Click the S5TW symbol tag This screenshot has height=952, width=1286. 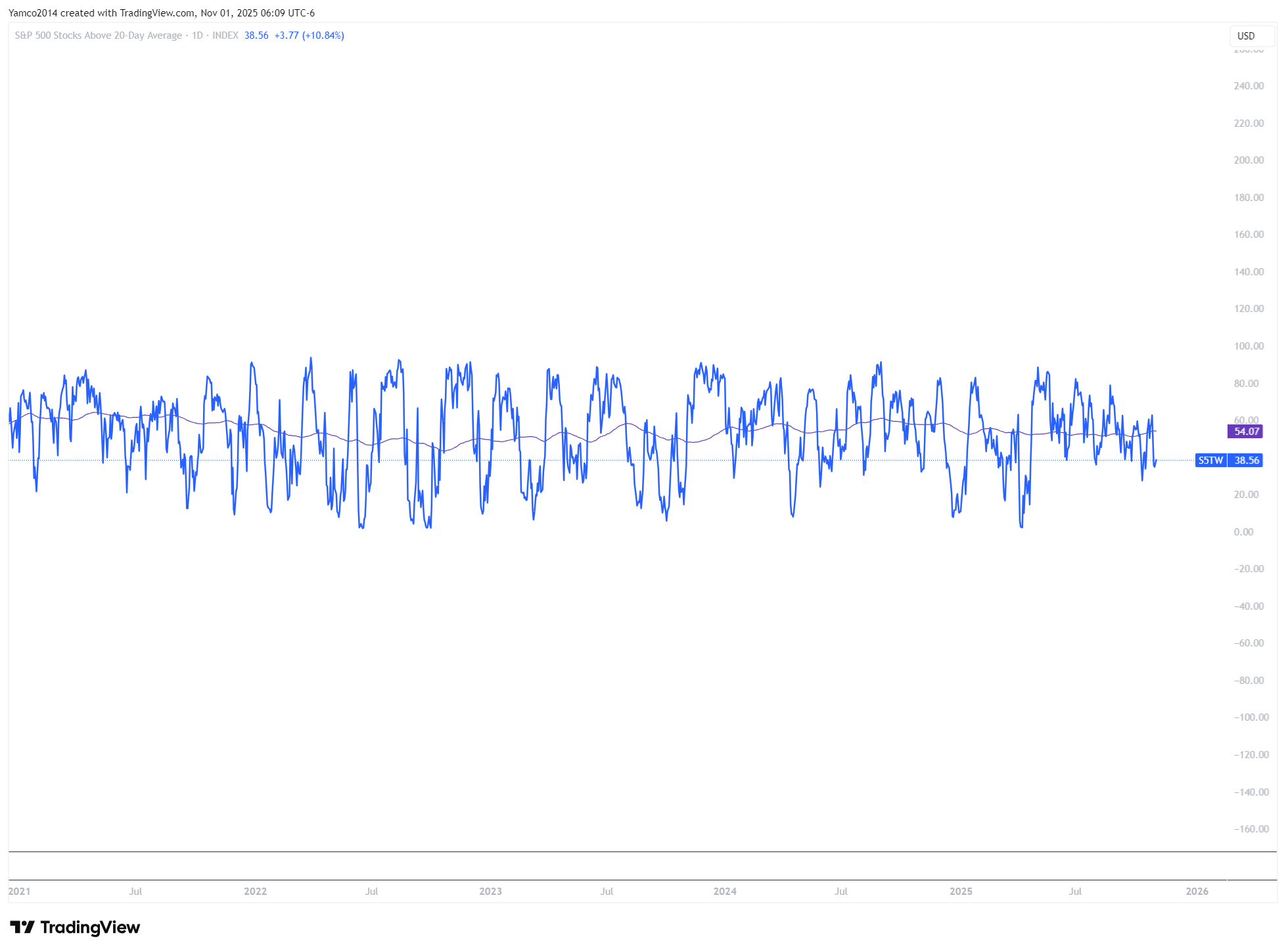[1210, 460]
